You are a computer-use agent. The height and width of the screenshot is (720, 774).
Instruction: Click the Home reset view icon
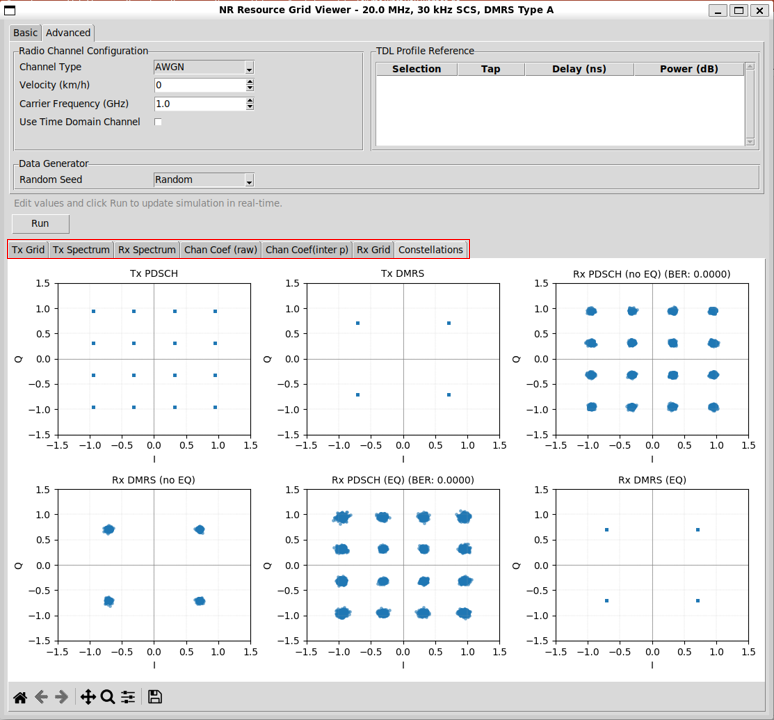(x=20, y=697)
